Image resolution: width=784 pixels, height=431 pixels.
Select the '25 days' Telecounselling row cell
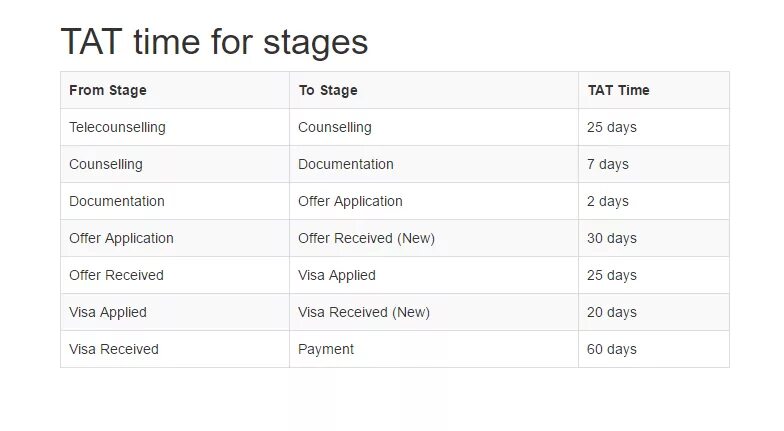click(x=612, y=127)
